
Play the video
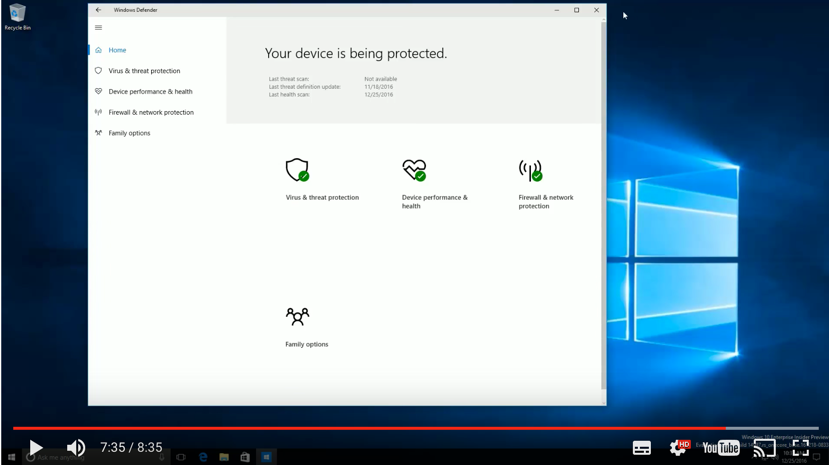pyautogui.click(x=35, y=448)
